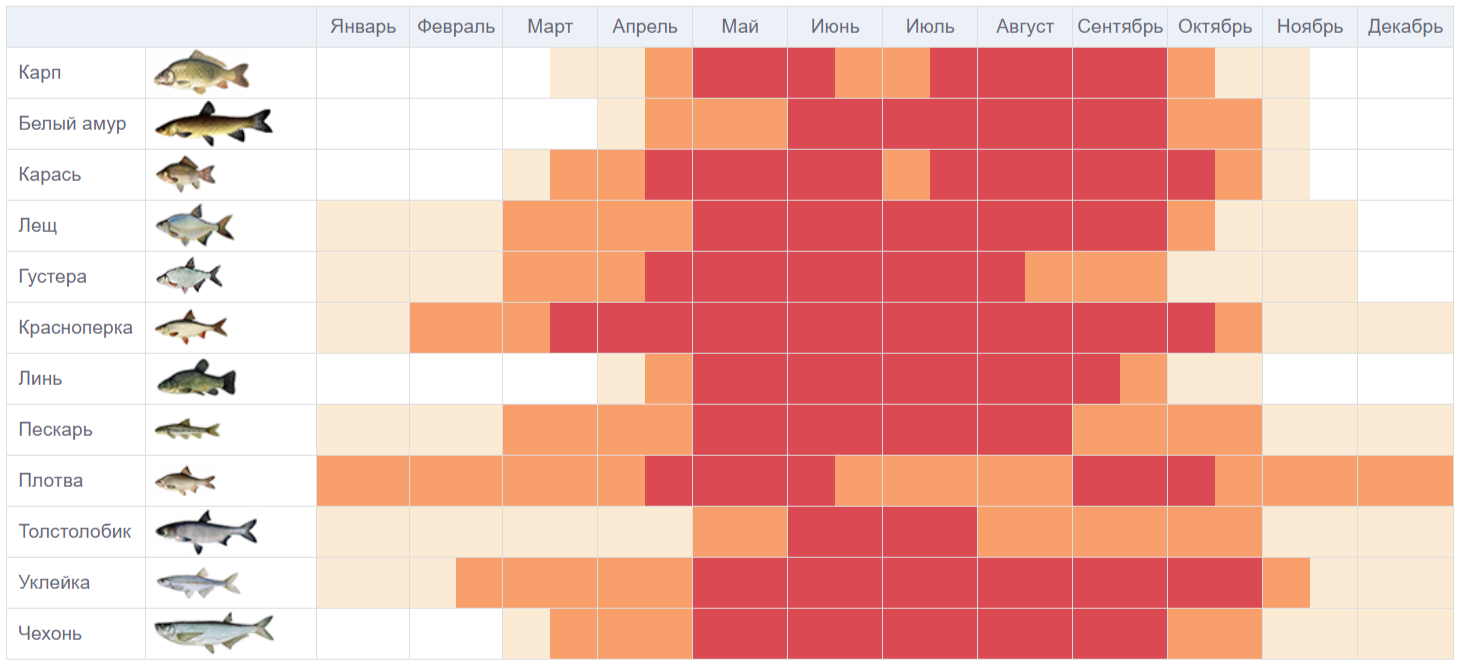This screenshot has width=1458, height=665.
Task: Click the Чехонь fish picture
Action: [213, 633]
